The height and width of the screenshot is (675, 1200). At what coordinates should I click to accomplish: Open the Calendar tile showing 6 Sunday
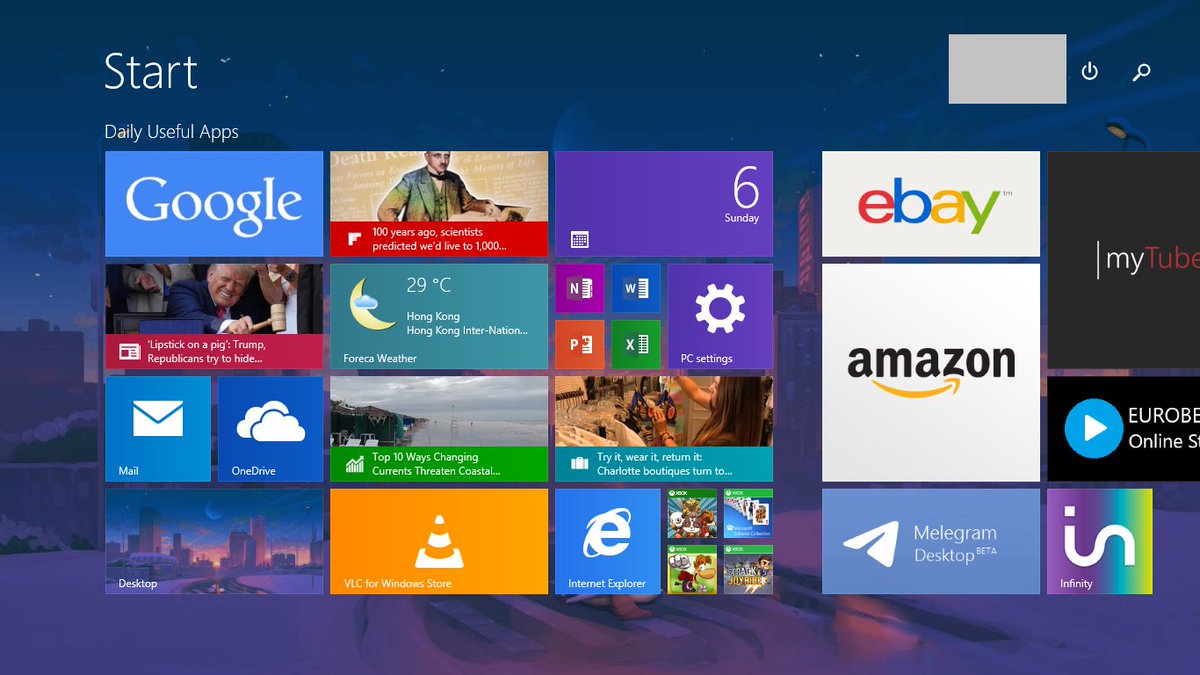tap(664, 204)
